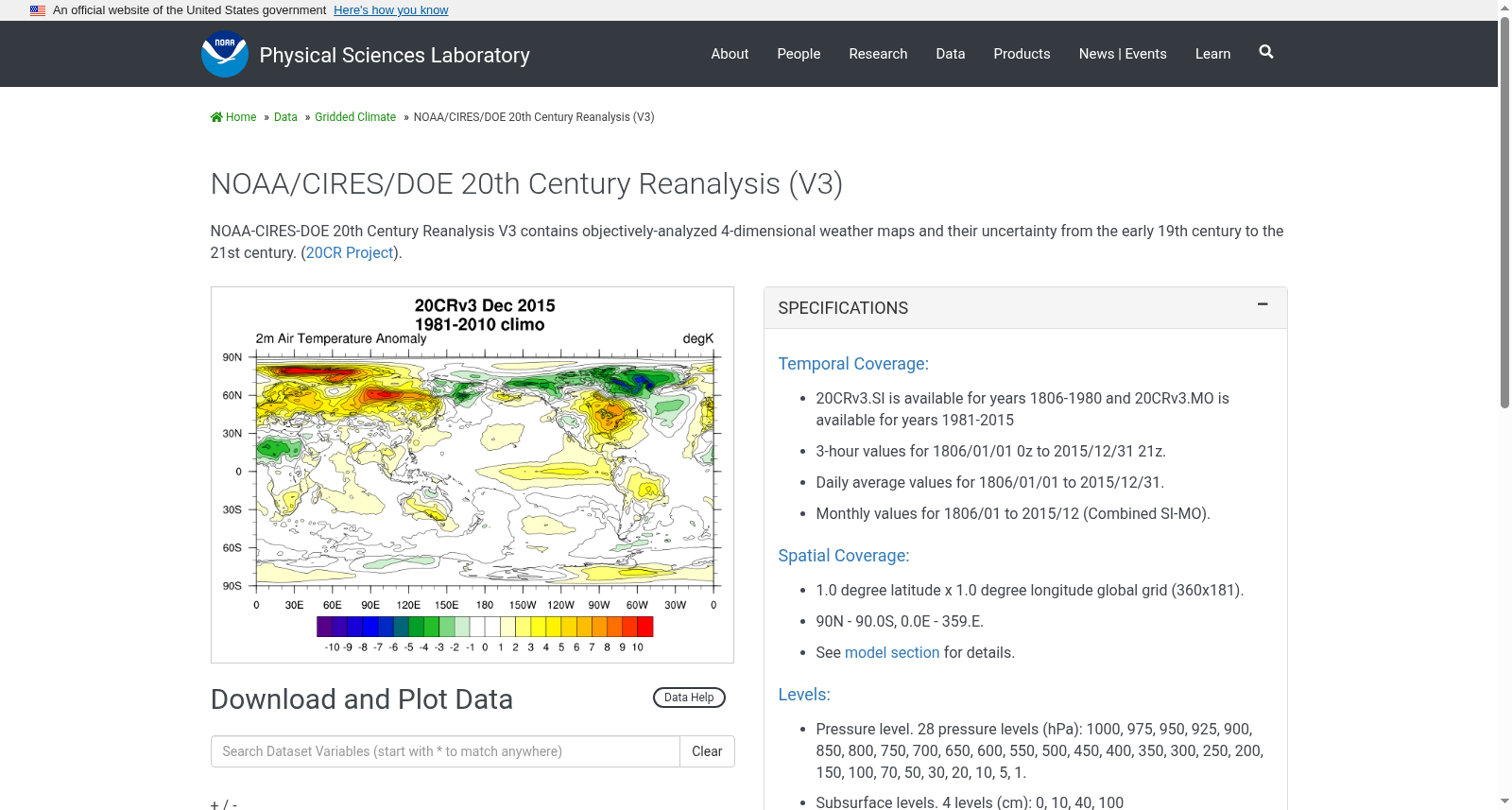Viewport: 1512px width, 810px height.
Task: Click the expand/collapse all '+ / -' control
Action: [224, 804]
